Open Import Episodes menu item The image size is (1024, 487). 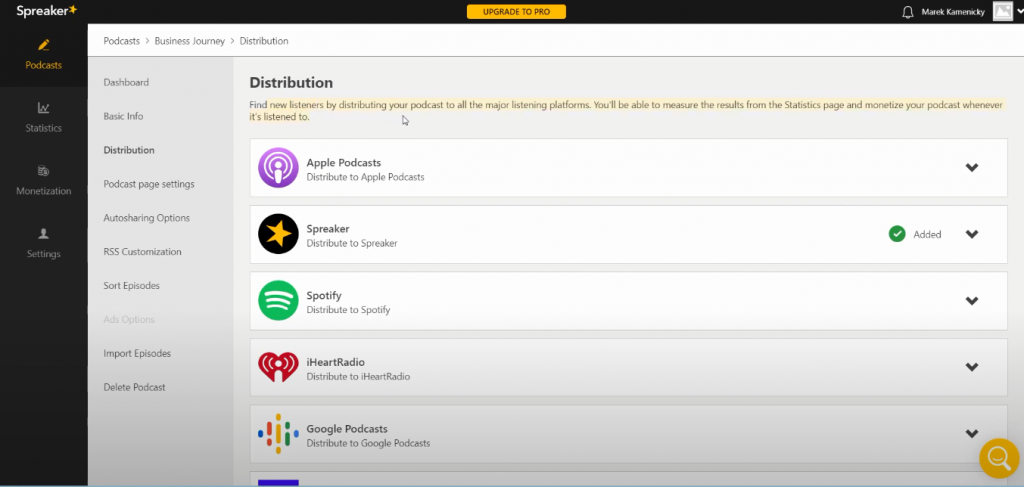137,353
